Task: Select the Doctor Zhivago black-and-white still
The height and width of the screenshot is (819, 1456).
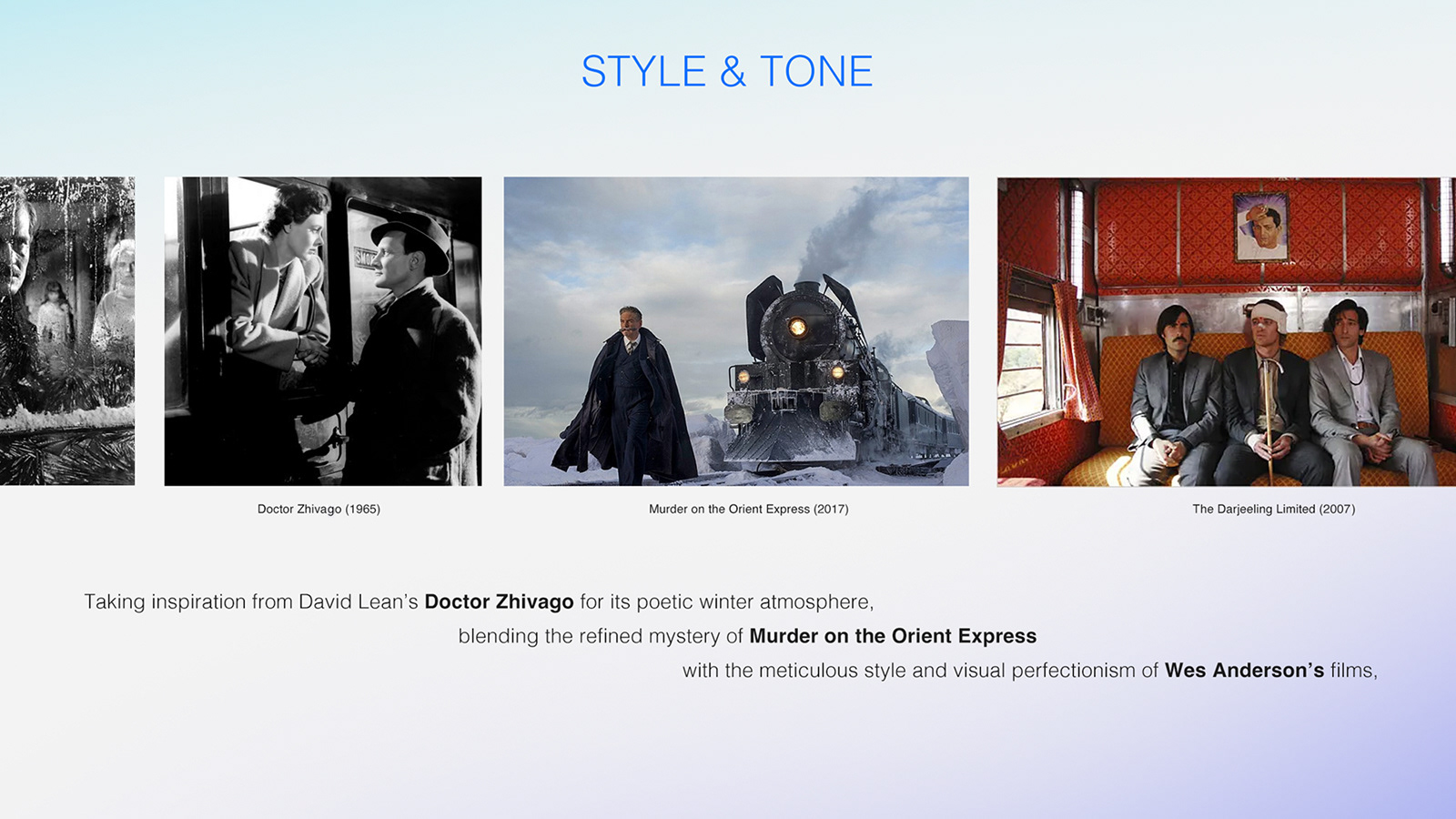Action: (x=323, y=331)
